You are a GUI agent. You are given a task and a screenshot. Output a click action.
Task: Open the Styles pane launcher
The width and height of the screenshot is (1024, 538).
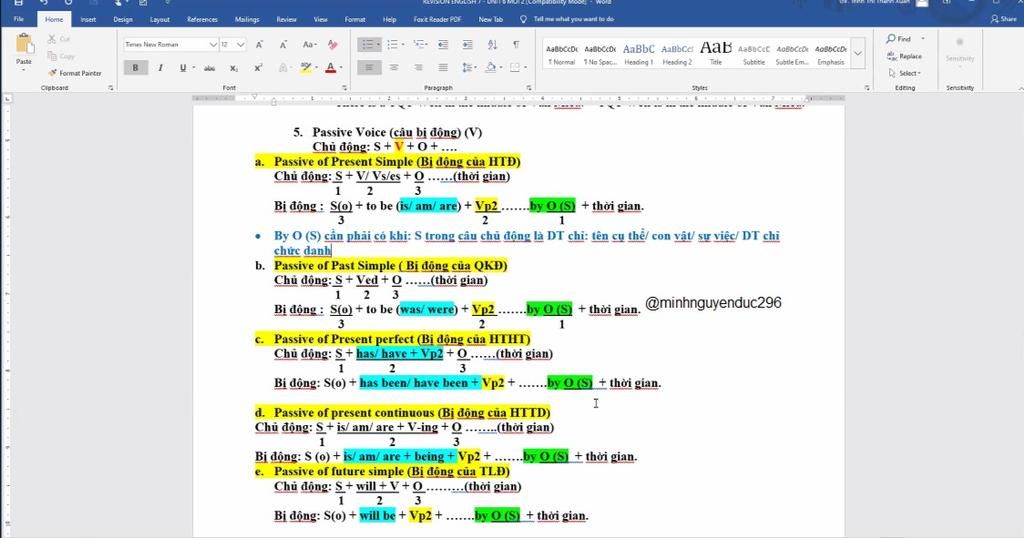[x=867, y=87]
